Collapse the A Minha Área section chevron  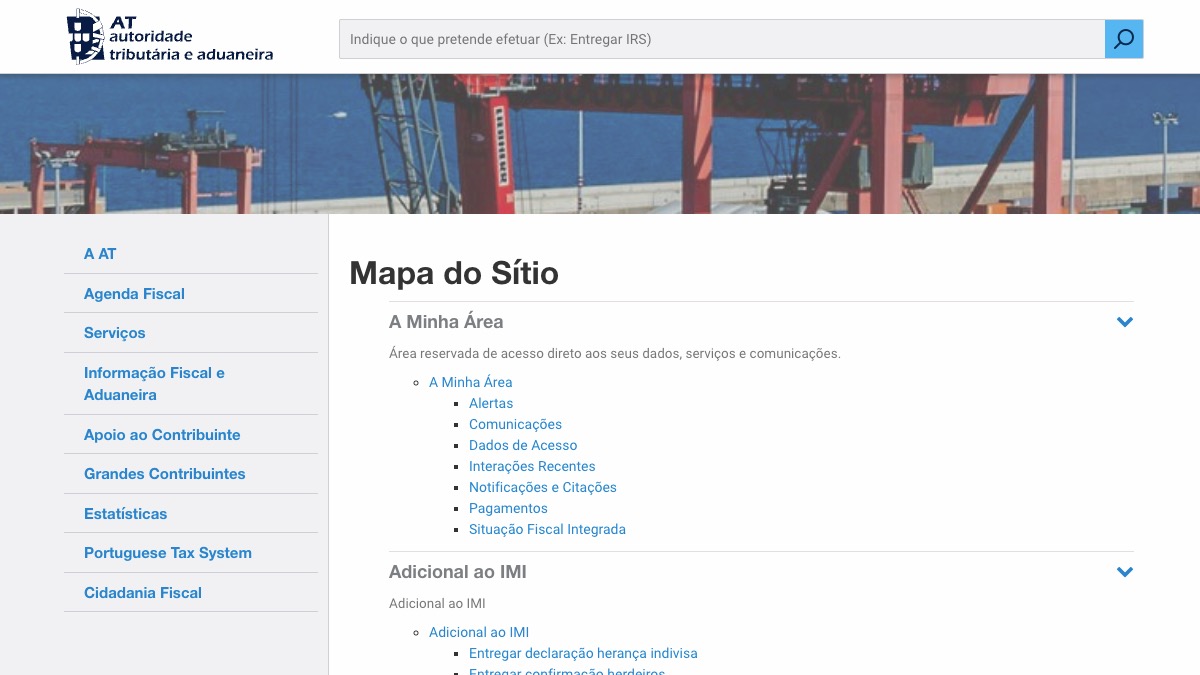point(1125,322)
